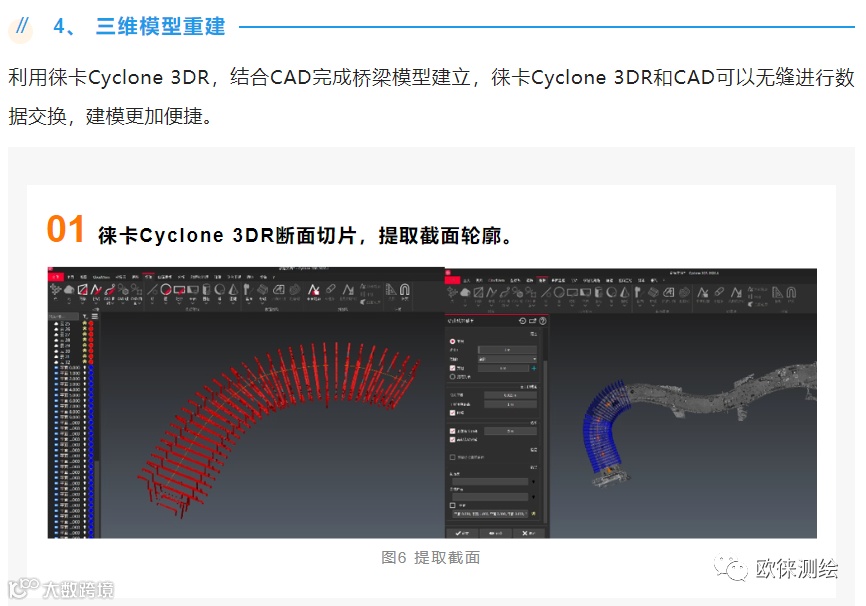Click the caption "图6 提取截面"
The width and height of the screenshot is (866, 606).
coord(431,557)
